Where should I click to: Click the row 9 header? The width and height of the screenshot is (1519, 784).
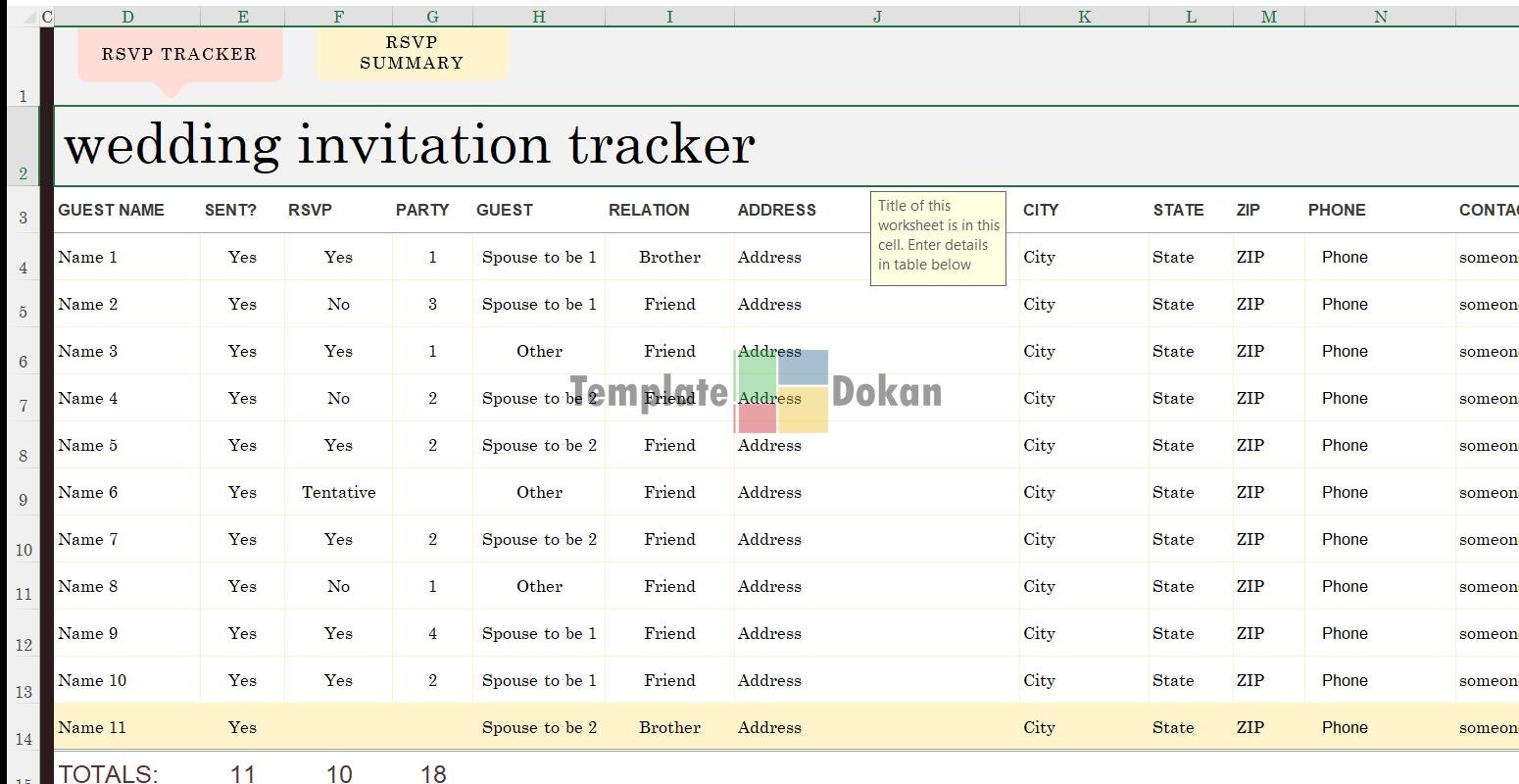24,500
